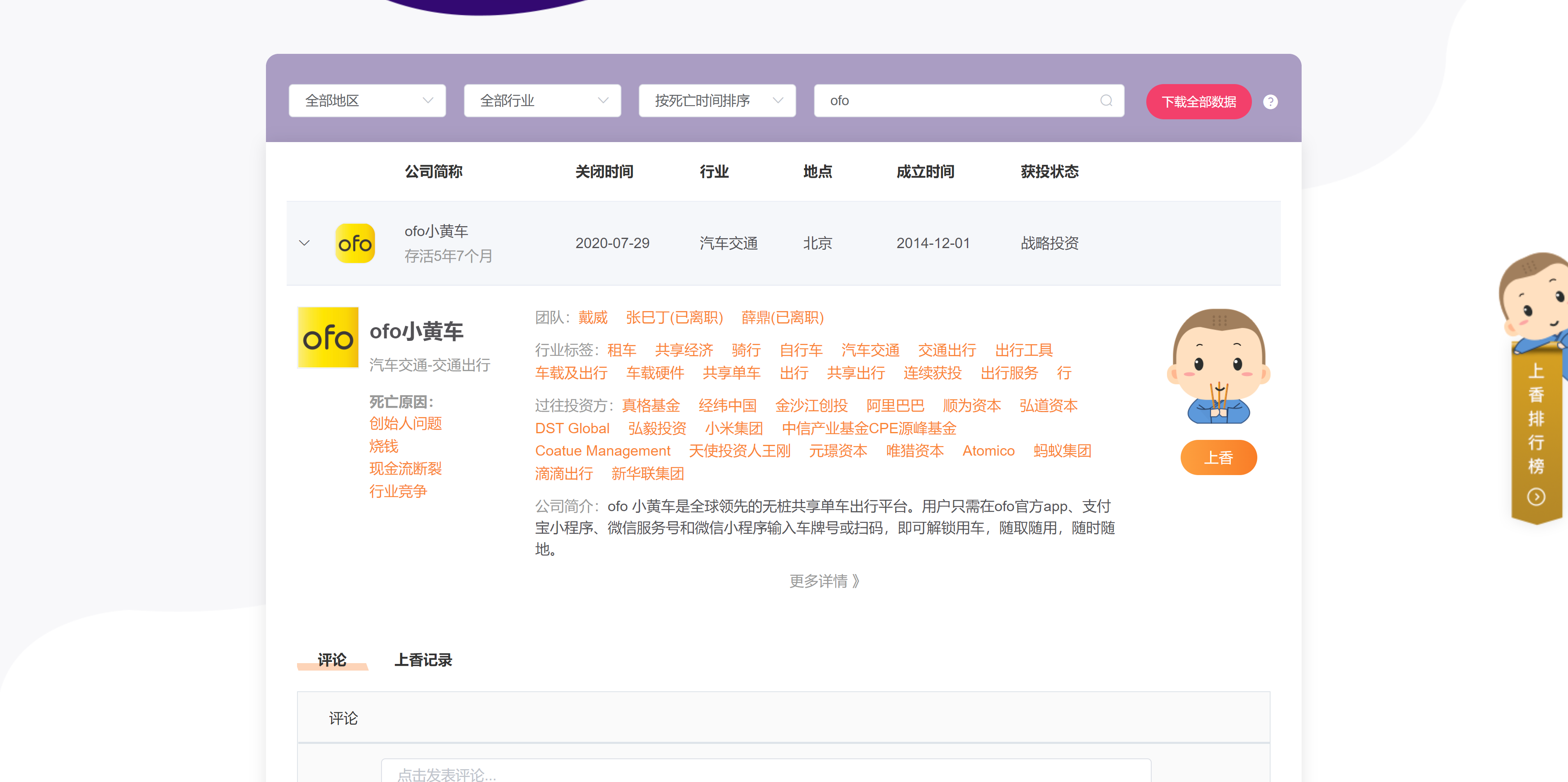
Task: Open 更多详情 link
Action: tap(824, 581)
